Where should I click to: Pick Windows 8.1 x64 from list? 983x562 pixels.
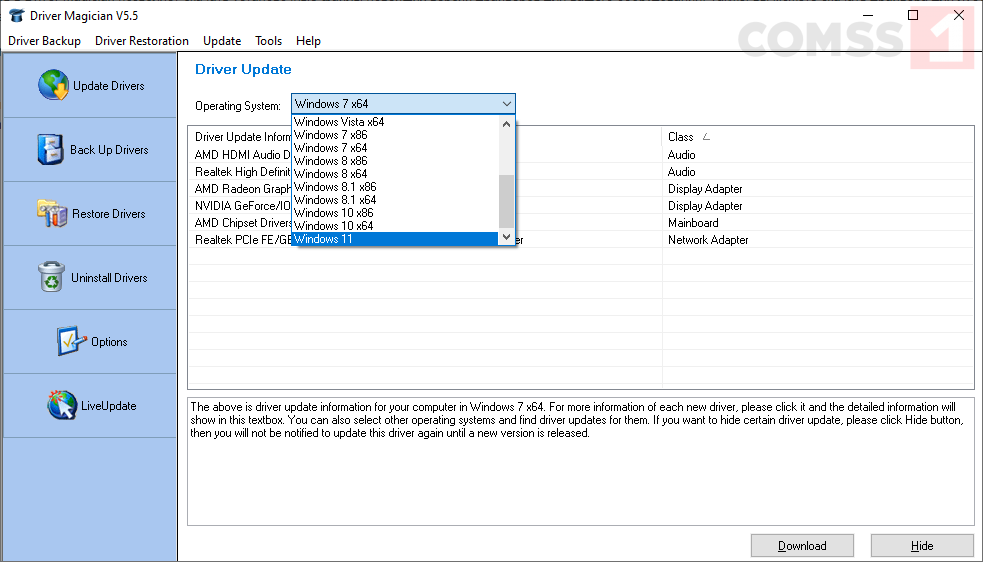coord(396,199)
